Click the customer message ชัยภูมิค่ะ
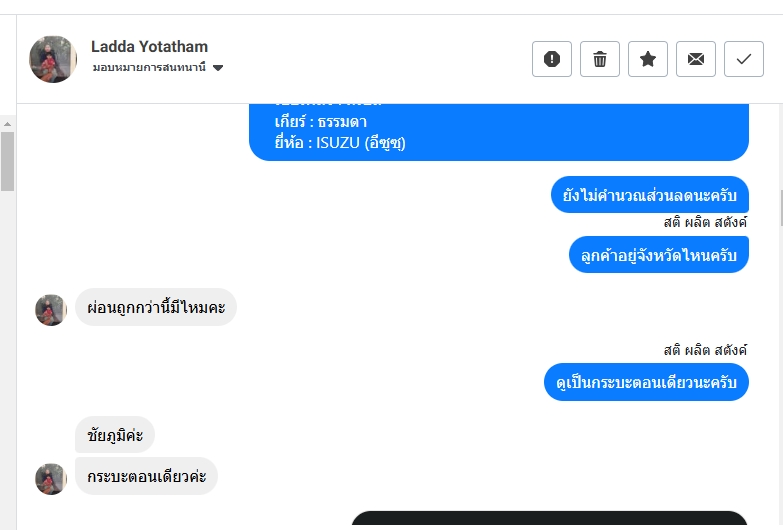This screenshot has height=530, width=783. pyautogui.click(x=115, y=435)
